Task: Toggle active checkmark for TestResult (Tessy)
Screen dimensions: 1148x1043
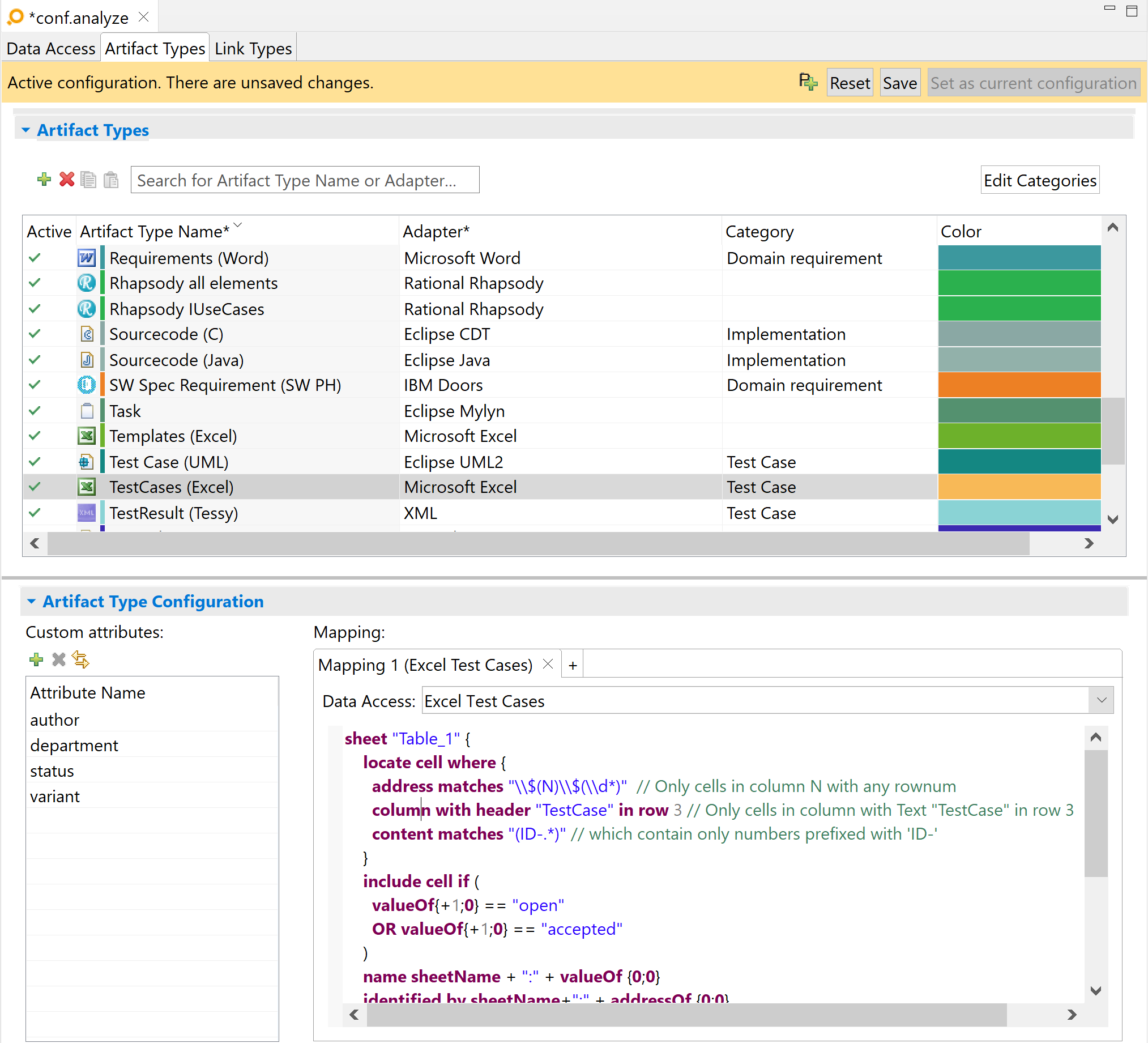Action: click(35, 513)
